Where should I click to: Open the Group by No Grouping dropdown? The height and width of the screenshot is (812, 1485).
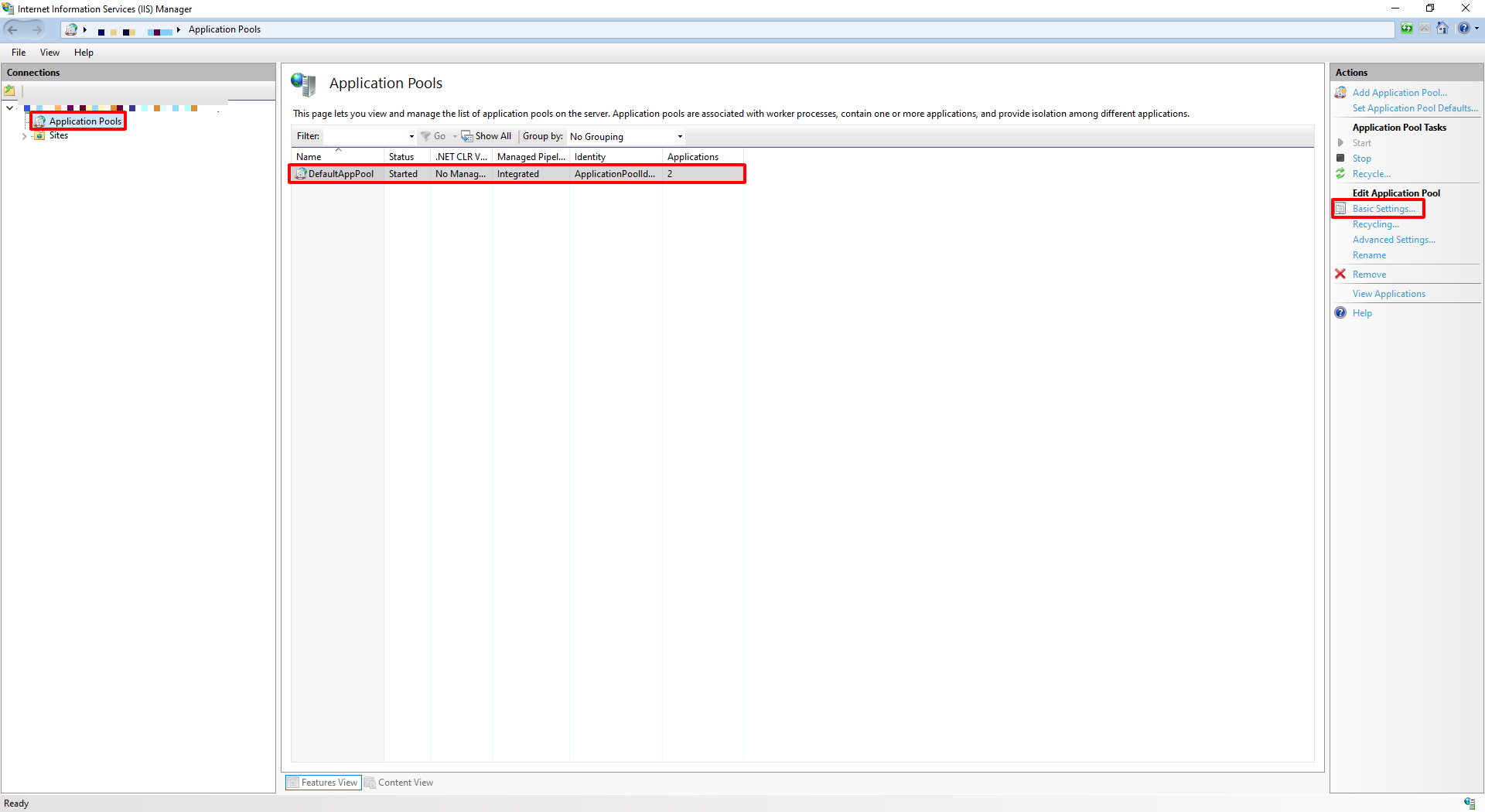626,137
